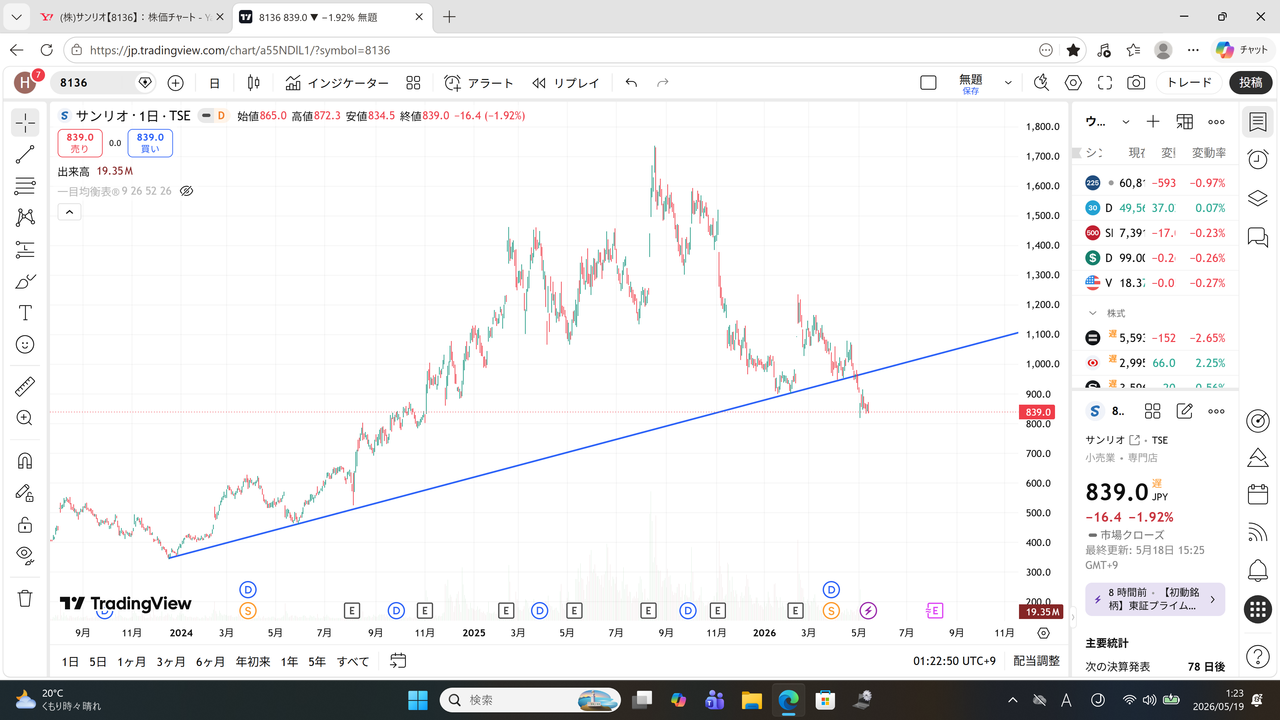This screenshot has height=720, width=1280.
Task: Open the Windows Start menu
Action: [418, 699]
